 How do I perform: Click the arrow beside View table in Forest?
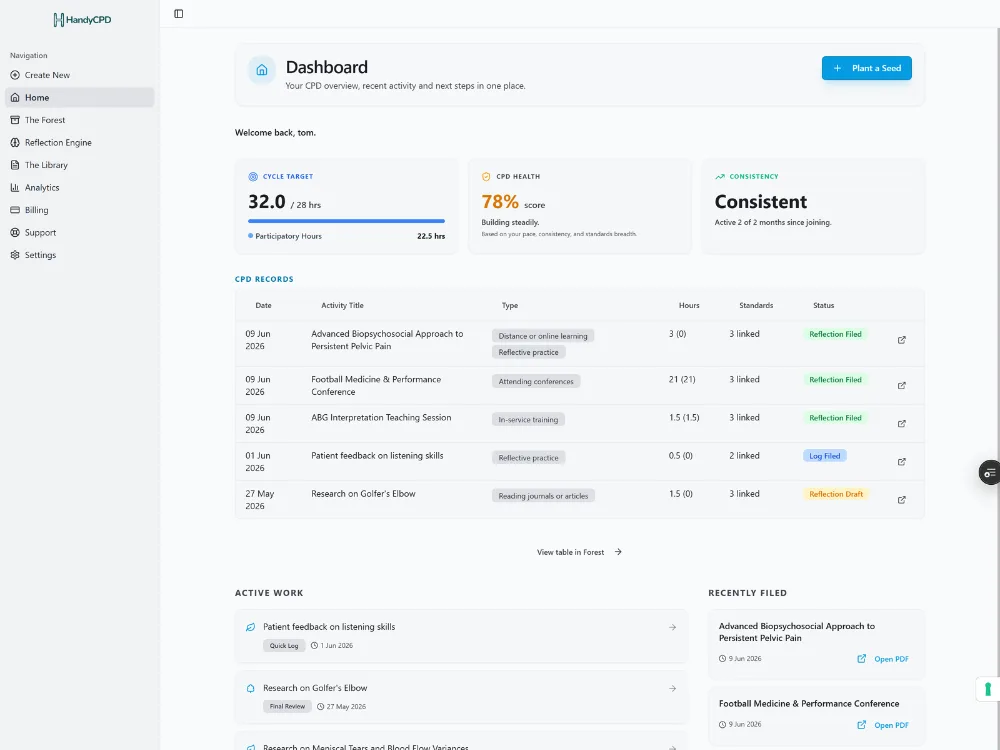(x=618, y=552)
